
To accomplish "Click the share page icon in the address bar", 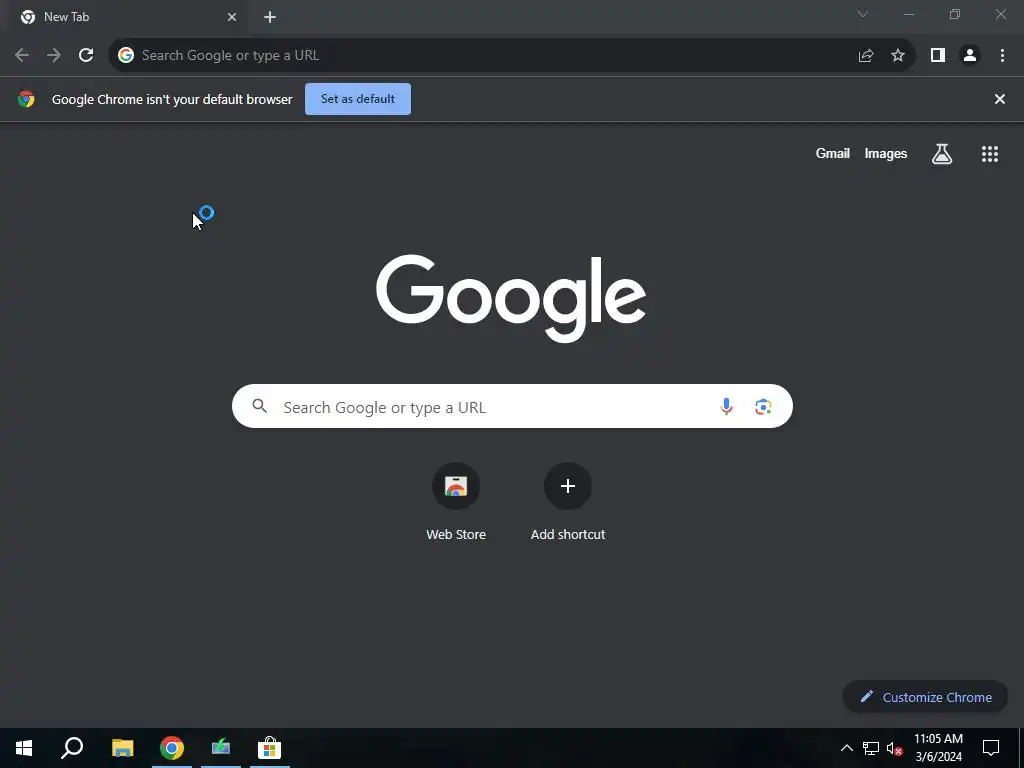I will click(x=866, y=56).
